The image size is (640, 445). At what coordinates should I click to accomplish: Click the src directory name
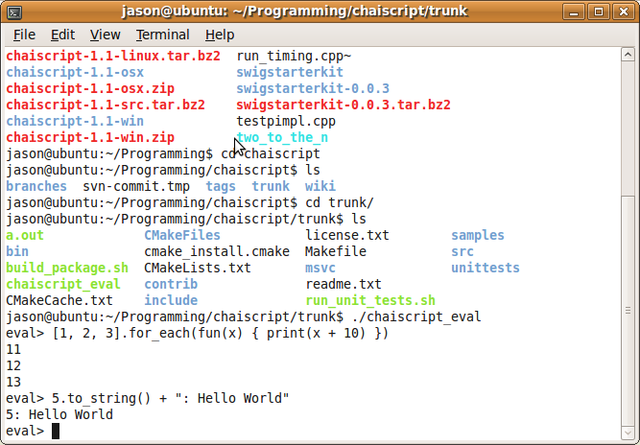[462, 251]
